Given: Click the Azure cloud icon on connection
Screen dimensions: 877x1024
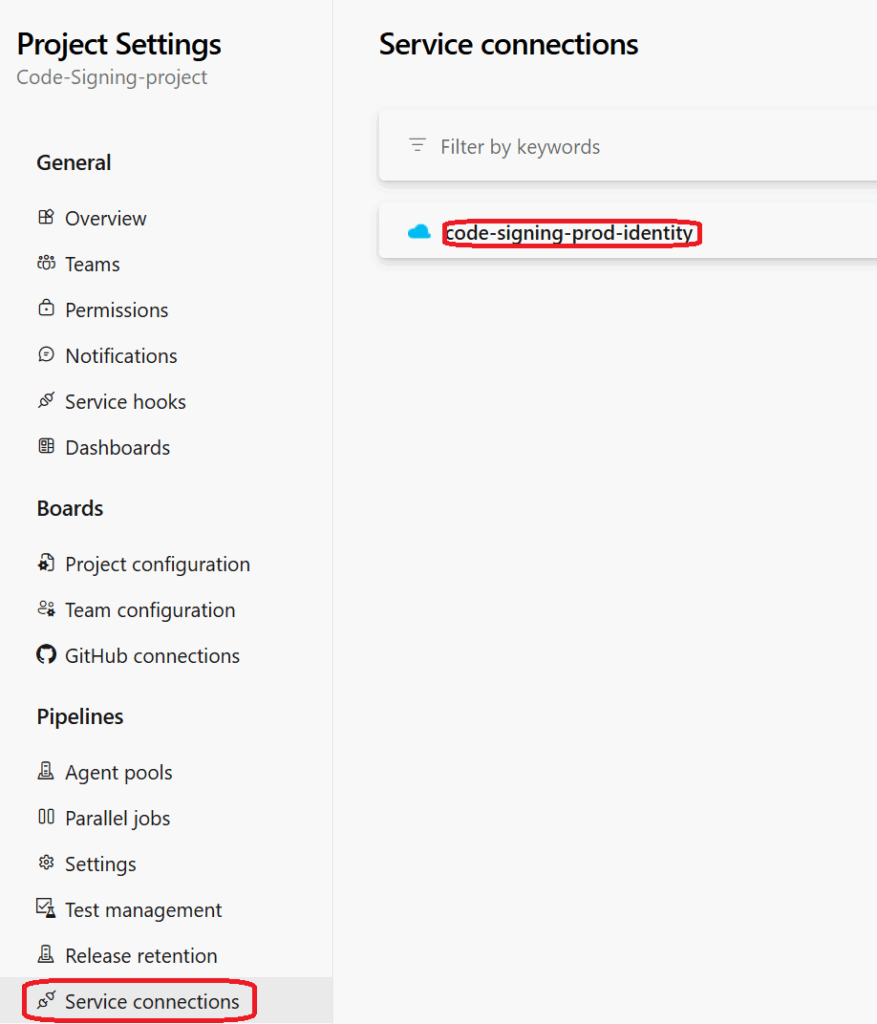Looking at the screenshot, I should [x=419, y=233].
